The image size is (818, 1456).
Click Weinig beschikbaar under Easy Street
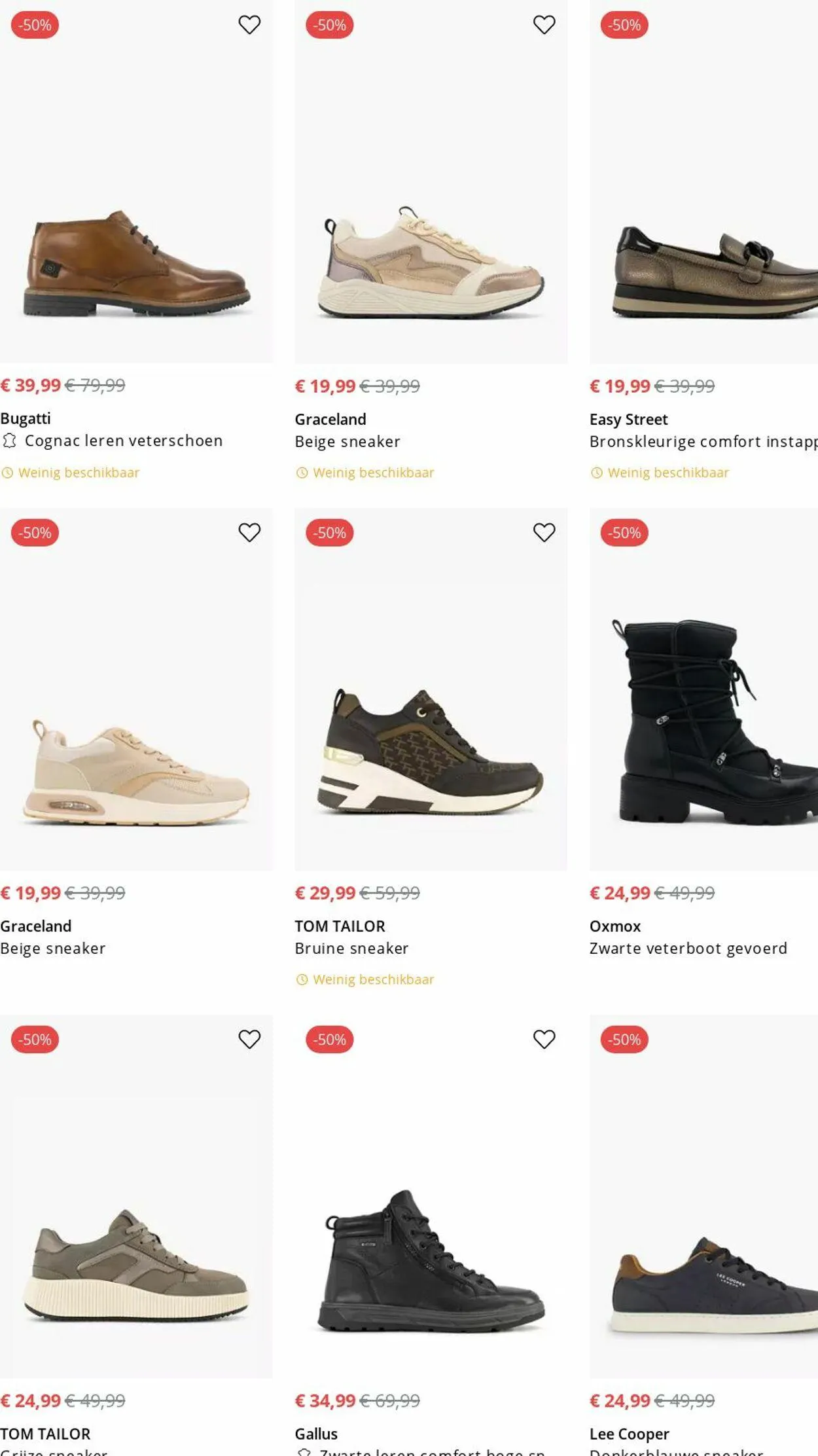point(667,473)
